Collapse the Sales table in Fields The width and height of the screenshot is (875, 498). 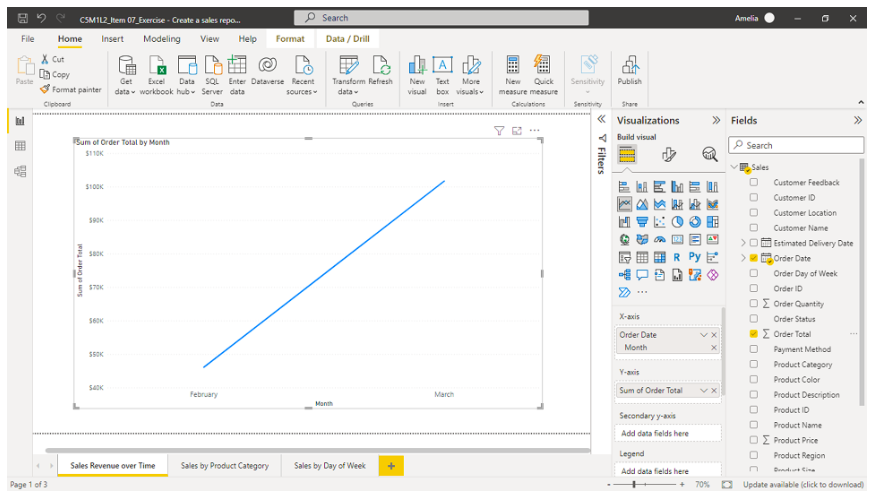(x=733, y=167)
